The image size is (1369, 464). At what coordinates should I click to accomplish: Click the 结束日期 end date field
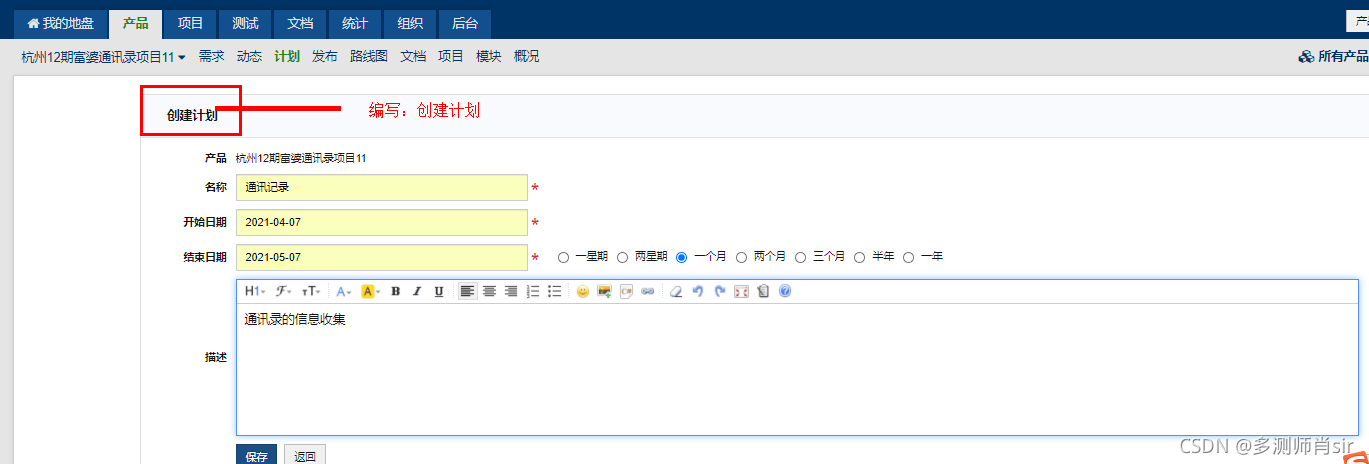382,257
